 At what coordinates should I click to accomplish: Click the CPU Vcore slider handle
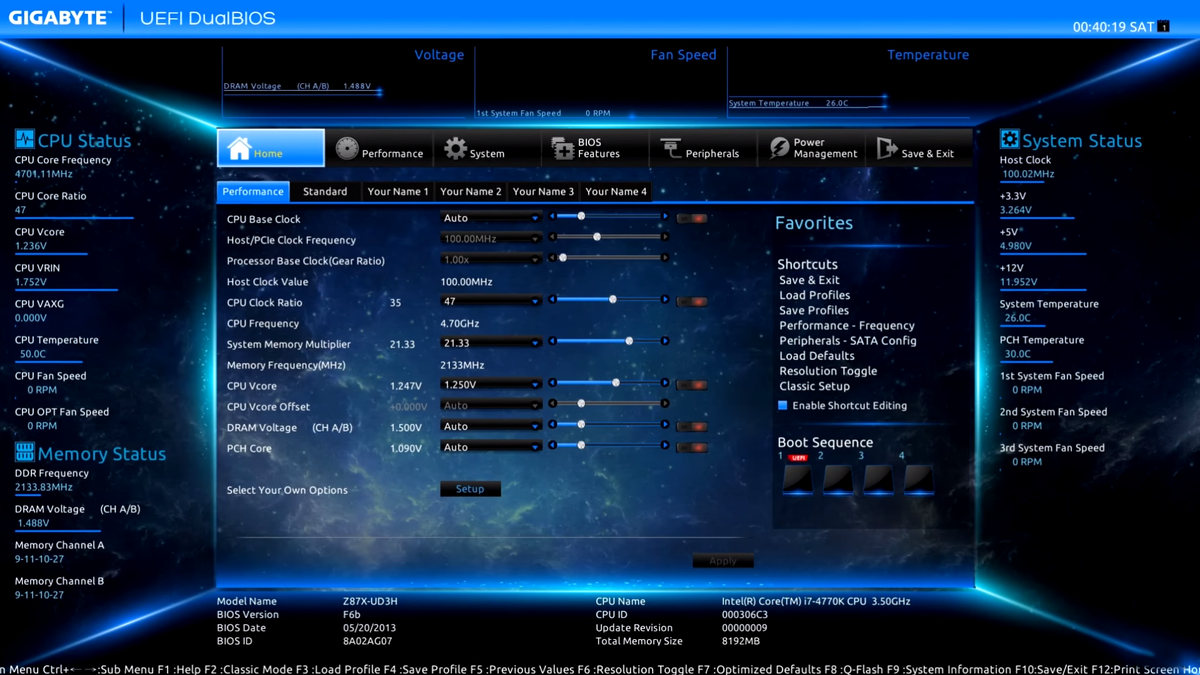[616, 383]
